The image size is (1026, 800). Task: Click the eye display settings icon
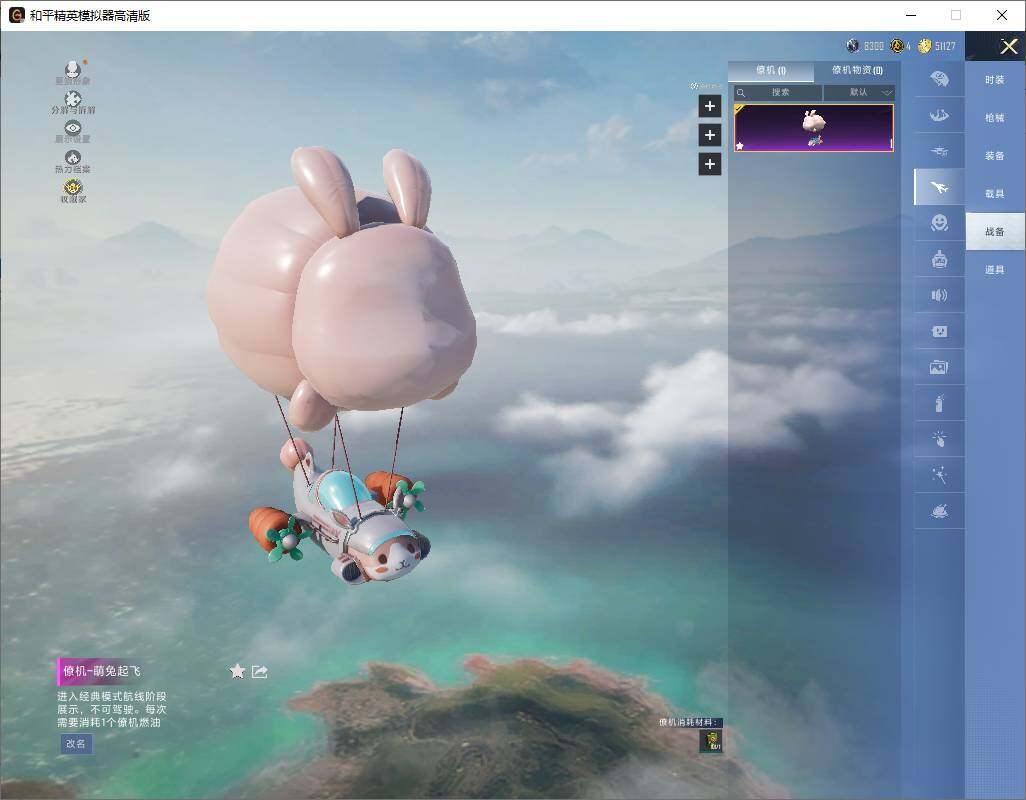(x=73, y=128)
